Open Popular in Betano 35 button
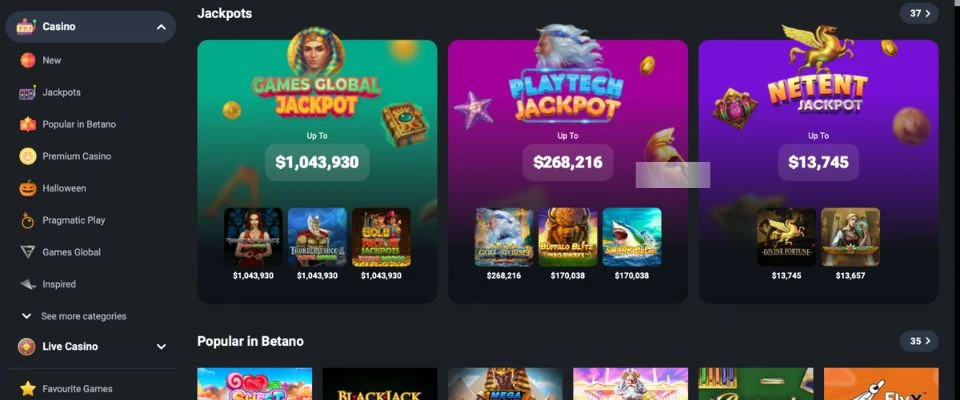The height and width of the screenshot is (400, 960). (x=919, y=341)
